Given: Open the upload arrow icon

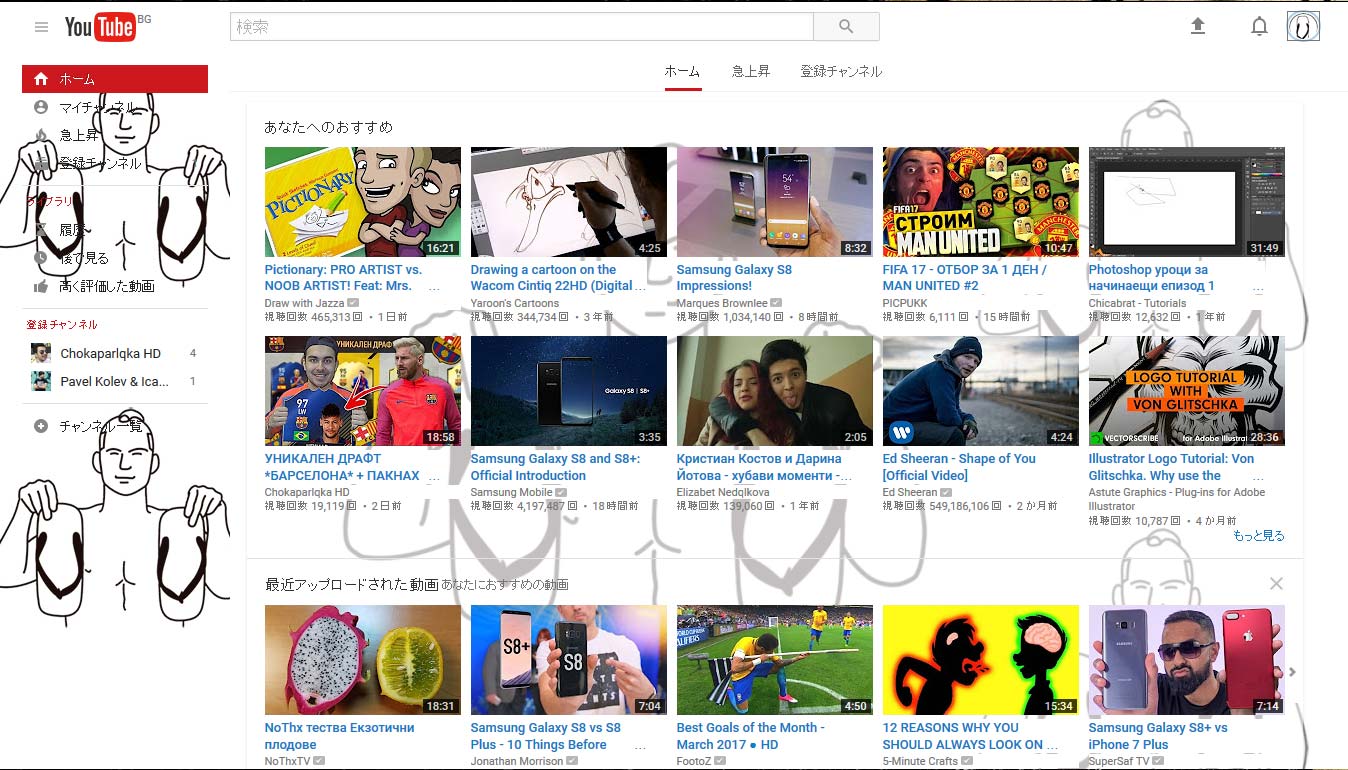Looking at the screenshot, I should [x=1198, y=27].
